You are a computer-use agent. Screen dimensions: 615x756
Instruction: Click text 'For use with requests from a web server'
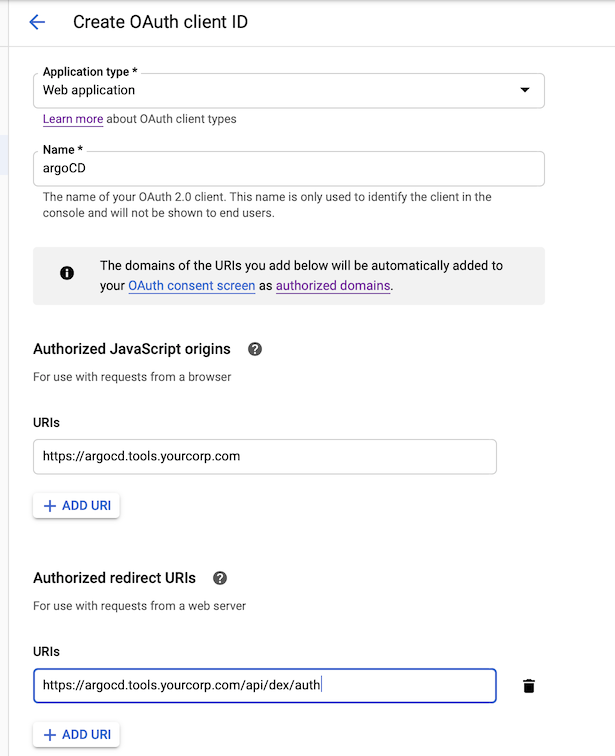pyautogui.click(x=139, y=606)
